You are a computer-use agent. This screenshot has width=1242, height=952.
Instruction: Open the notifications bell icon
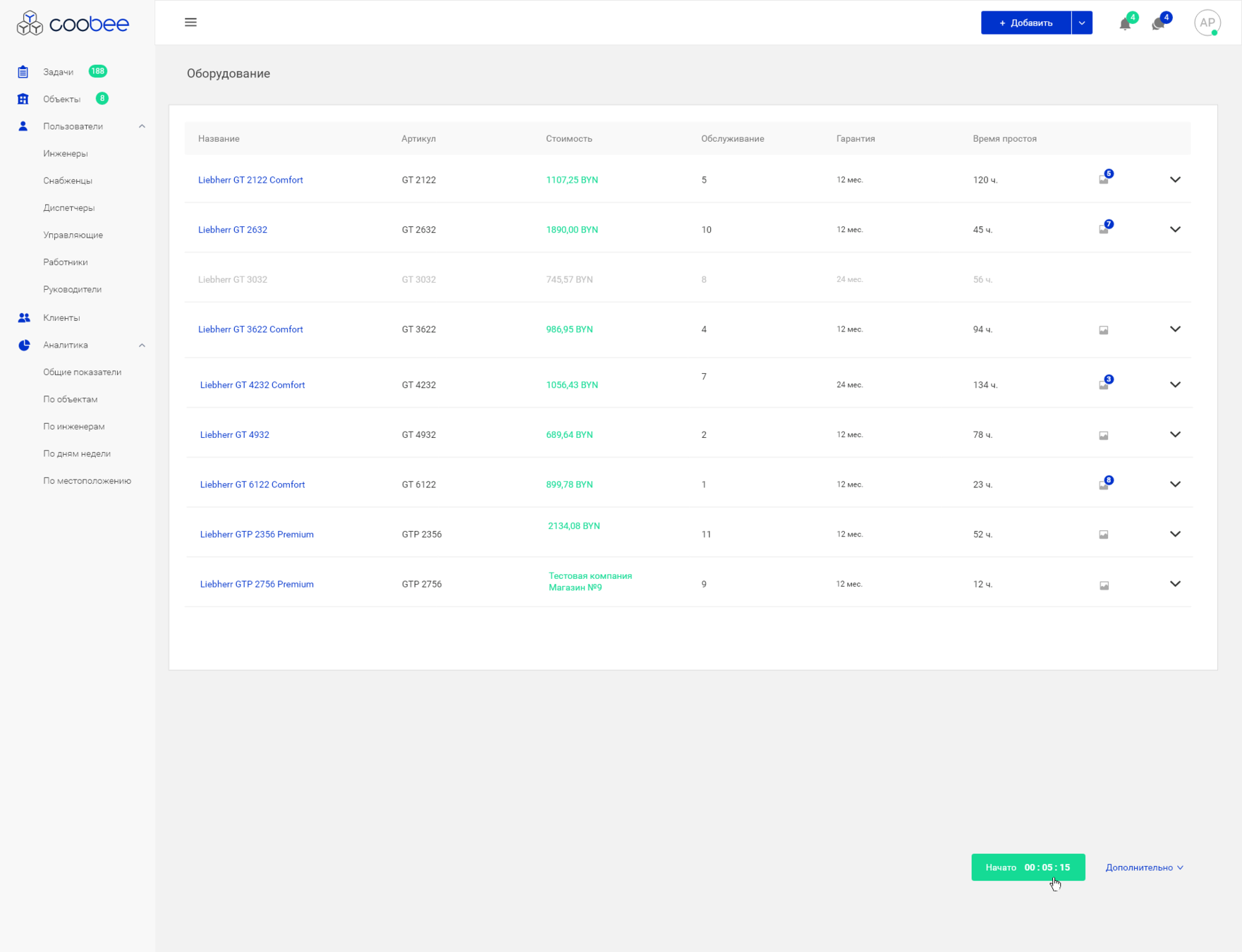click(1125, 24)
